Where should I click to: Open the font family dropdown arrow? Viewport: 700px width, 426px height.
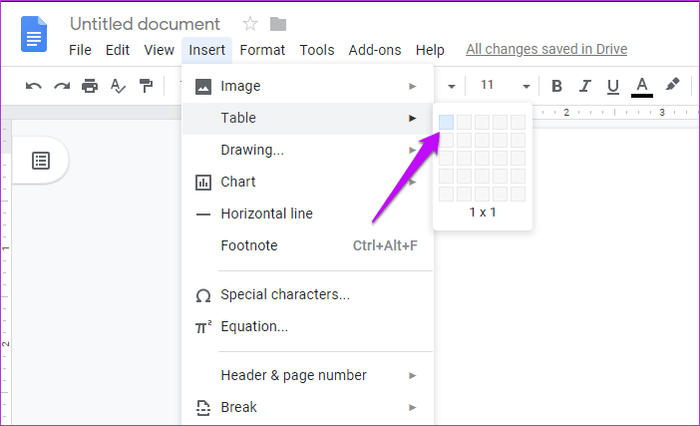click(452, 86)
